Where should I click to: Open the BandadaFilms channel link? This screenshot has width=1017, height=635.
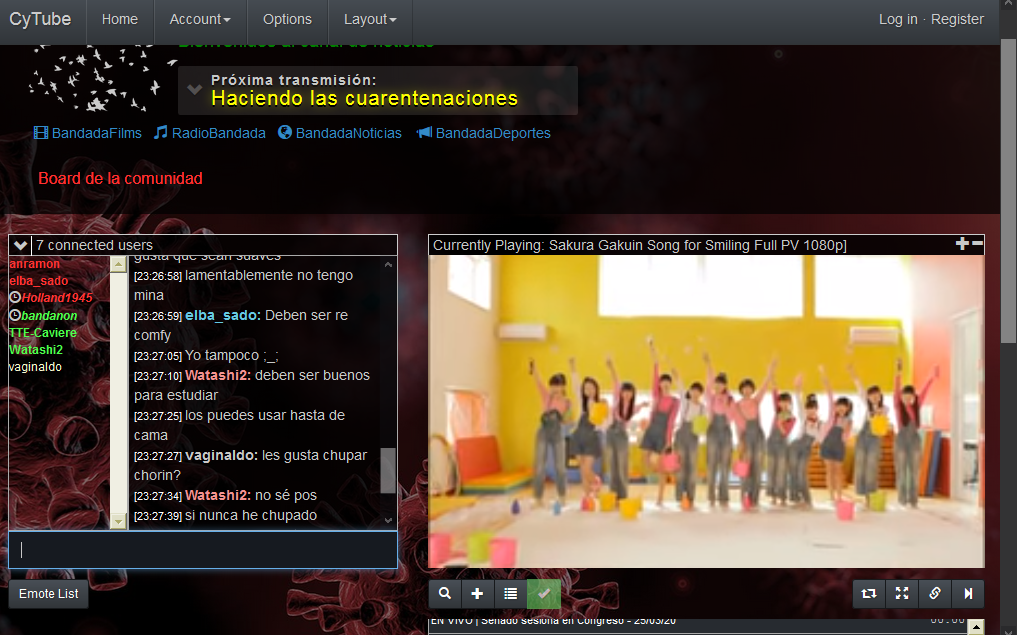tap(88, 133)
